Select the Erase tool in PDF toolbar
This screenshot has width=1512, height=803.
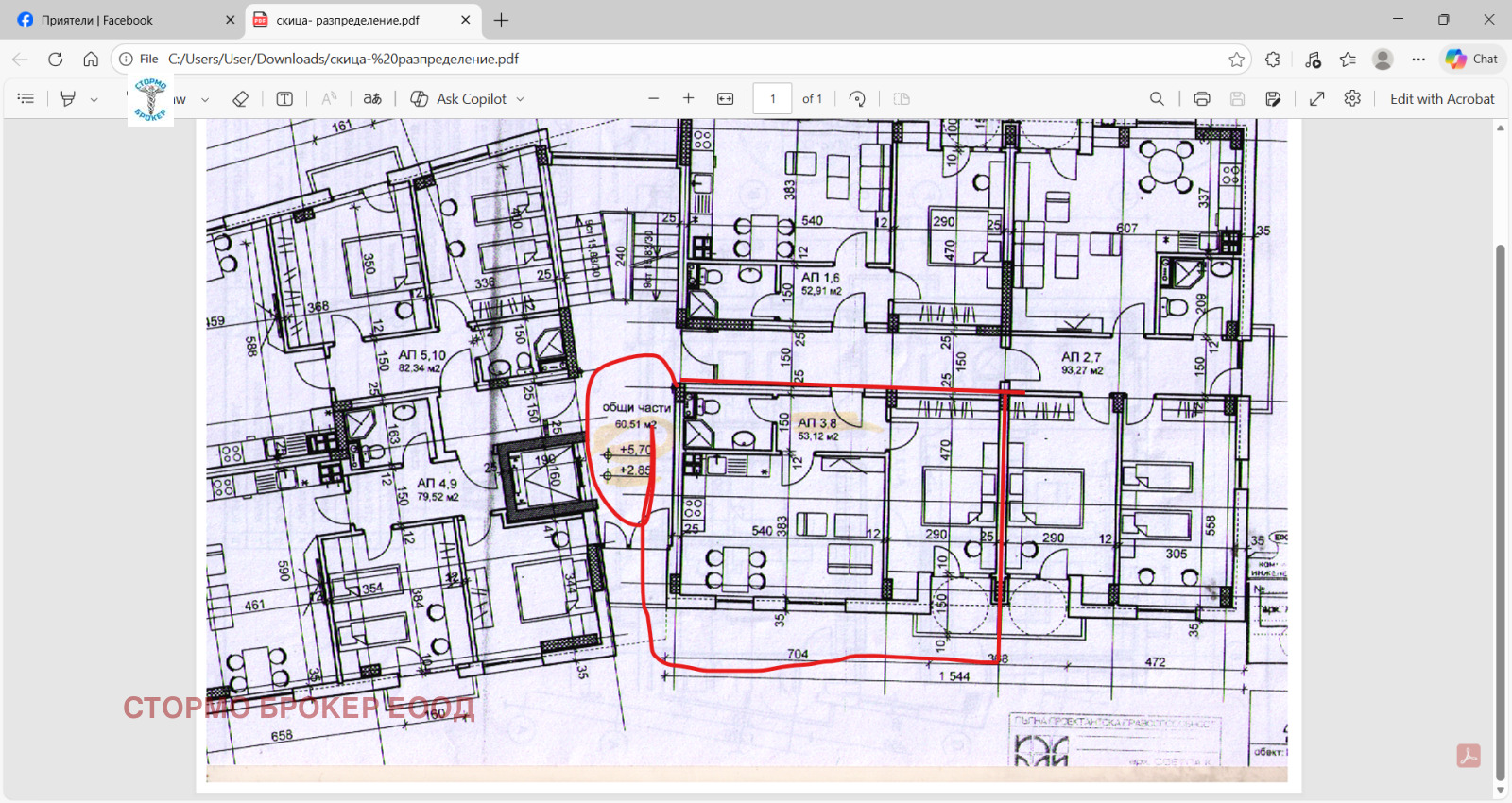(240, 98)
